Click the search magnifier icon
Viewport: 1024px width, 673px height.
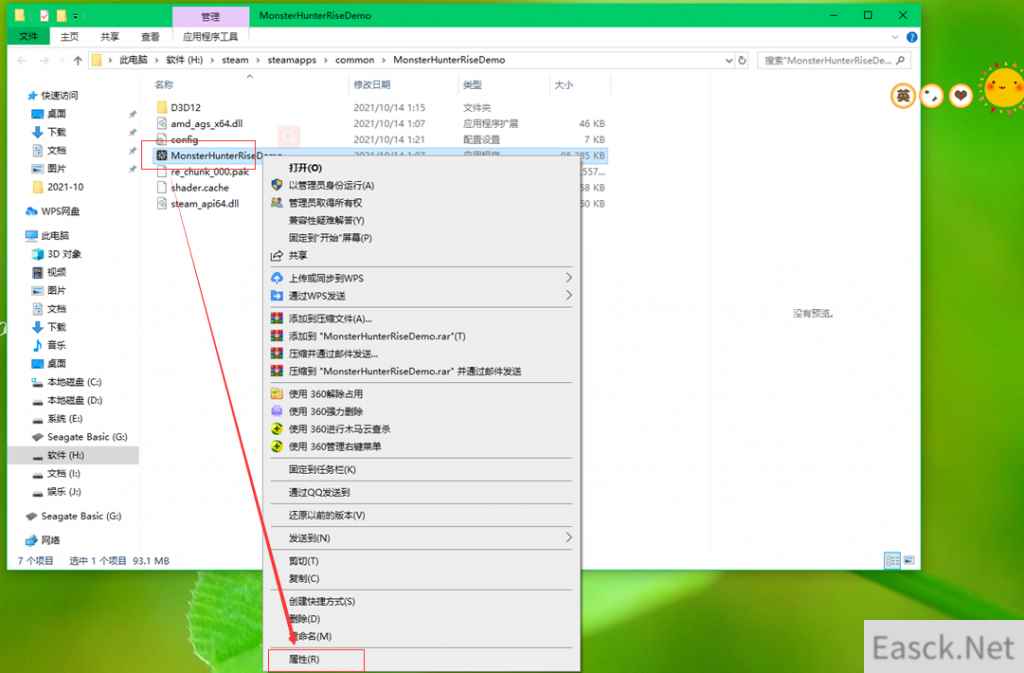tap(901, 60)
